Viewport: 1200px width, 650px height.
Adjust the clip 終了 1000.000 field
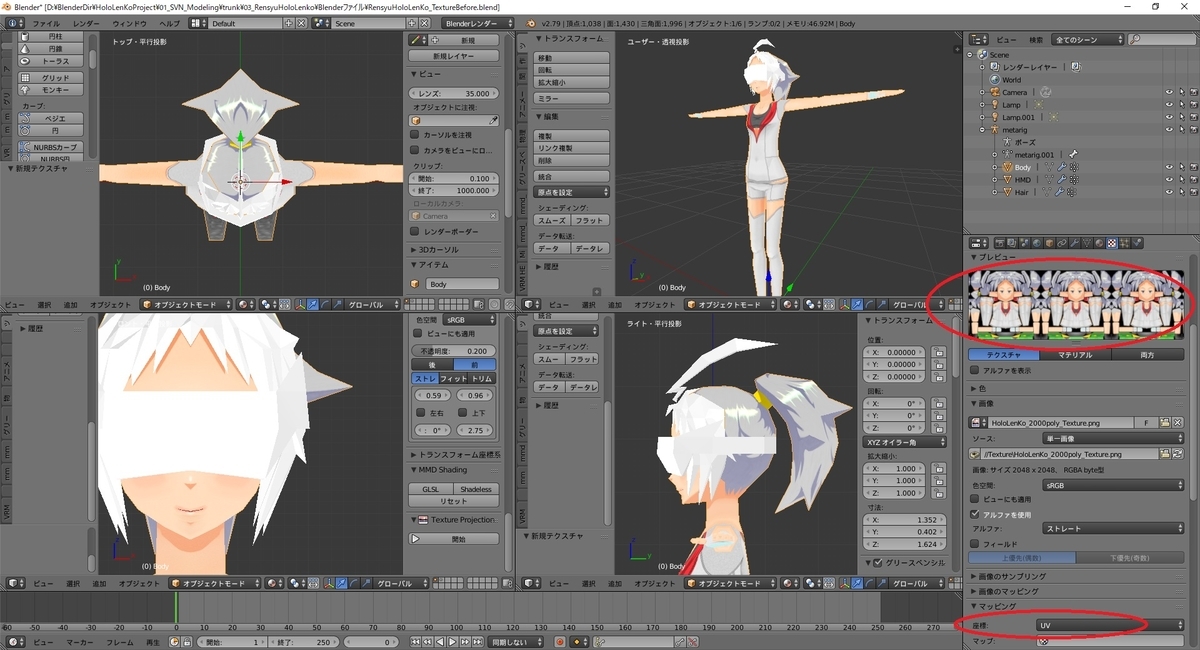pos(456,190)
